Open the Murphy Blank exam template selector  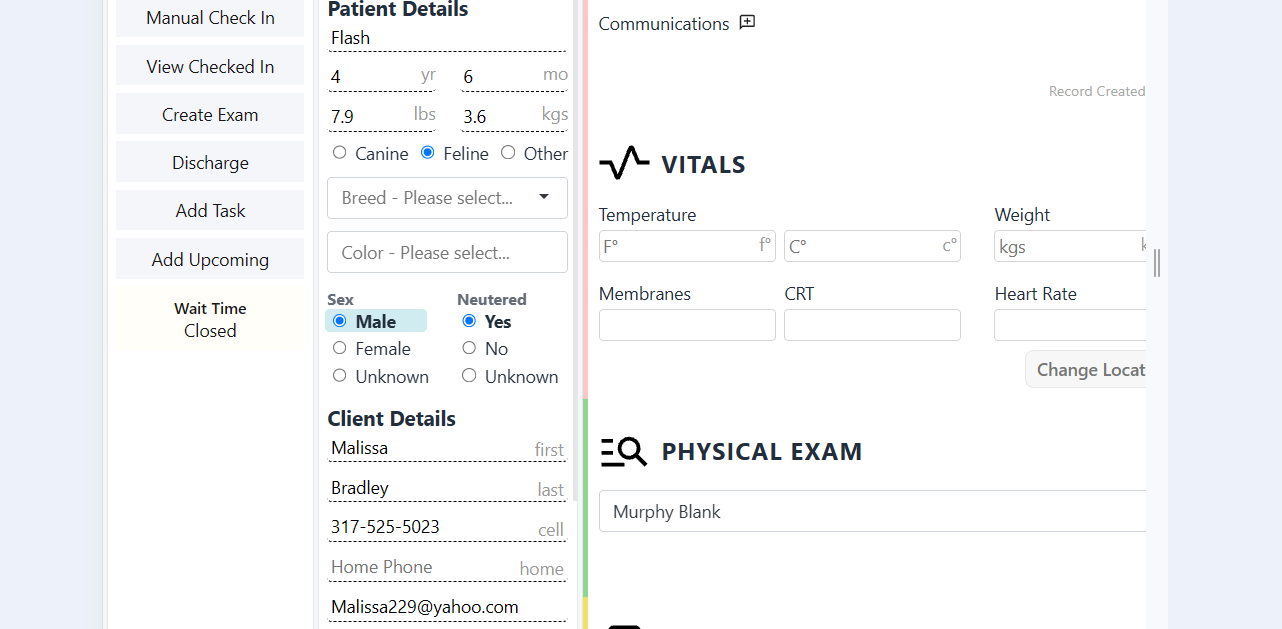pyautogui.click(x=872, y=511)
